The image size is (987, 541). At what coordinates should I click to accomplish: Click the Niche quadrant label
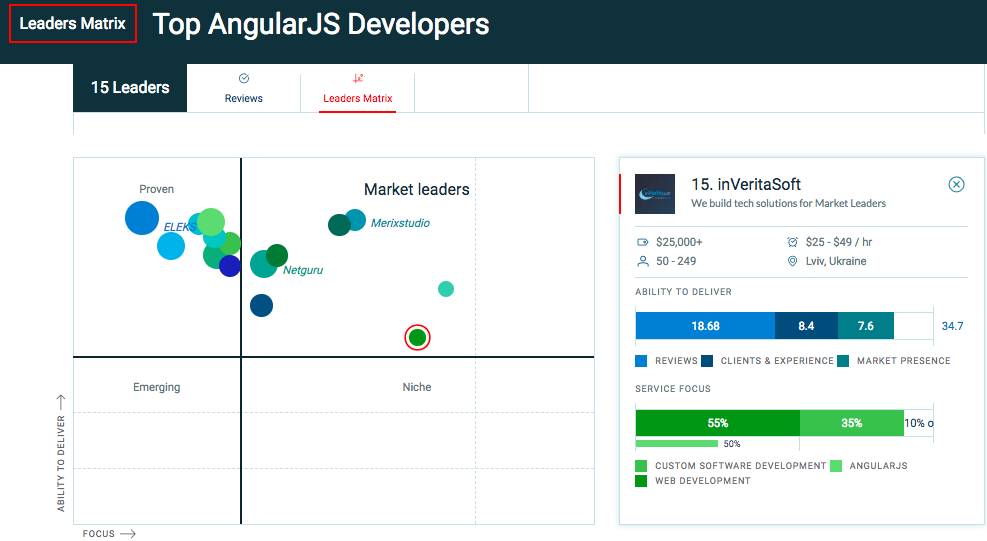417,387
